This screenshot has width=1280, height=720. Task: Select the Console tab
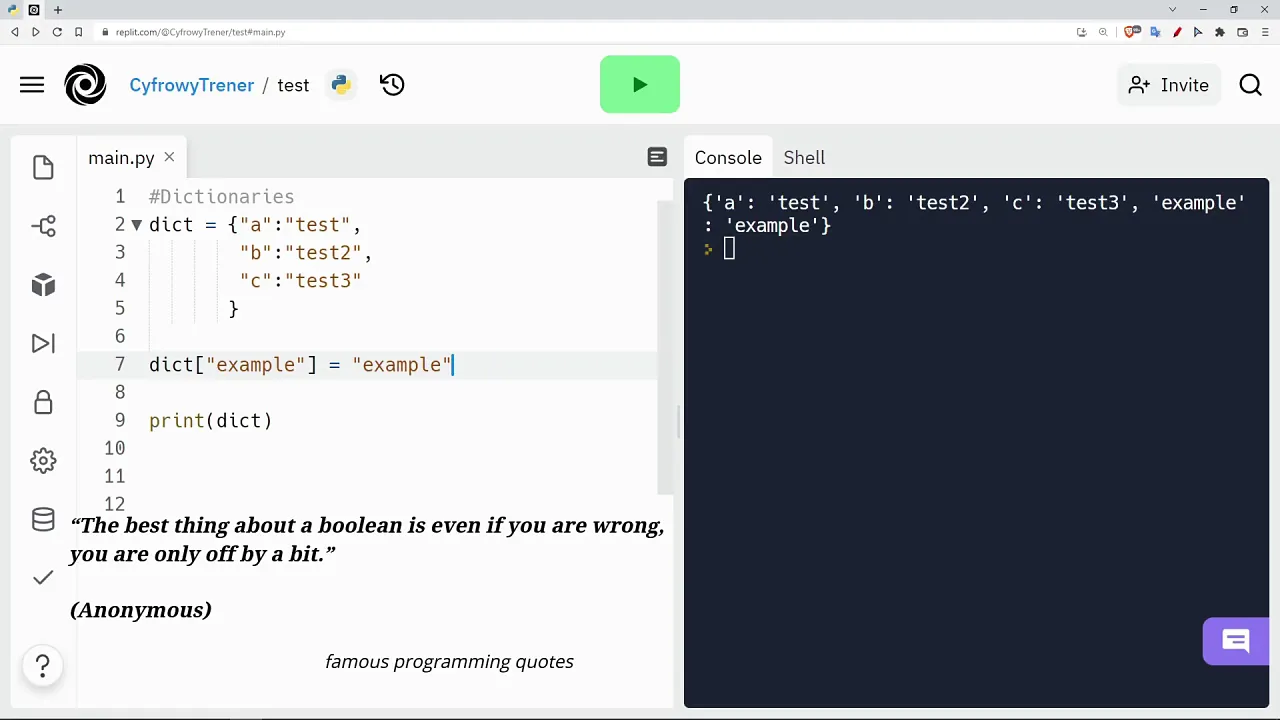point(728,158)
